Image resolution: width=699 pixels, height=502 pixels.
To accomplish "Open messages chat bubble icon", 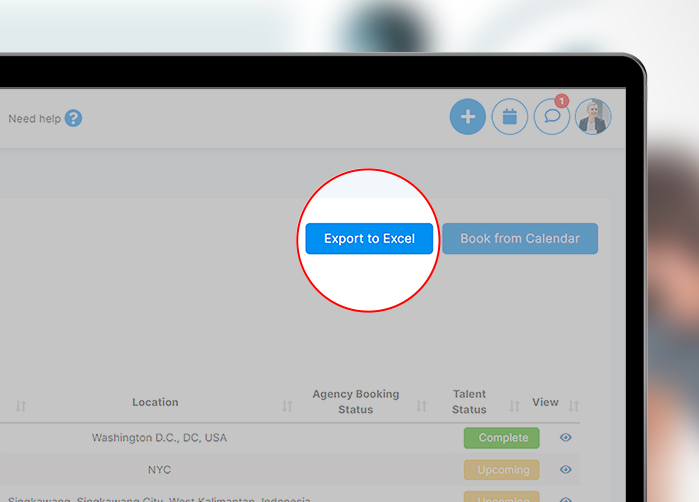I will tap(551, 117).
